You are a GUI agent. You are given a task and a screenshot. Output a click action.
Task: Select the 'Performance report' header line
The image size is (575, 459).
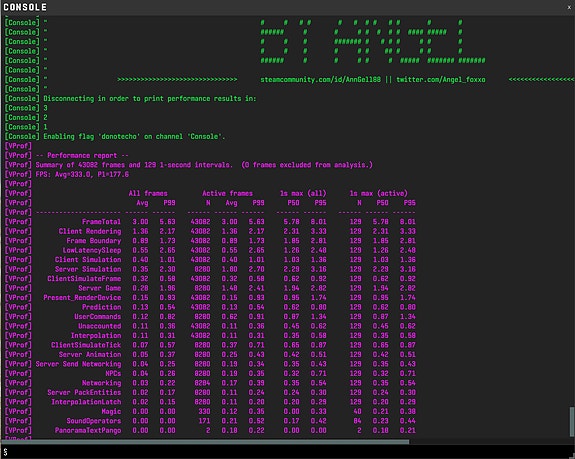82,155
